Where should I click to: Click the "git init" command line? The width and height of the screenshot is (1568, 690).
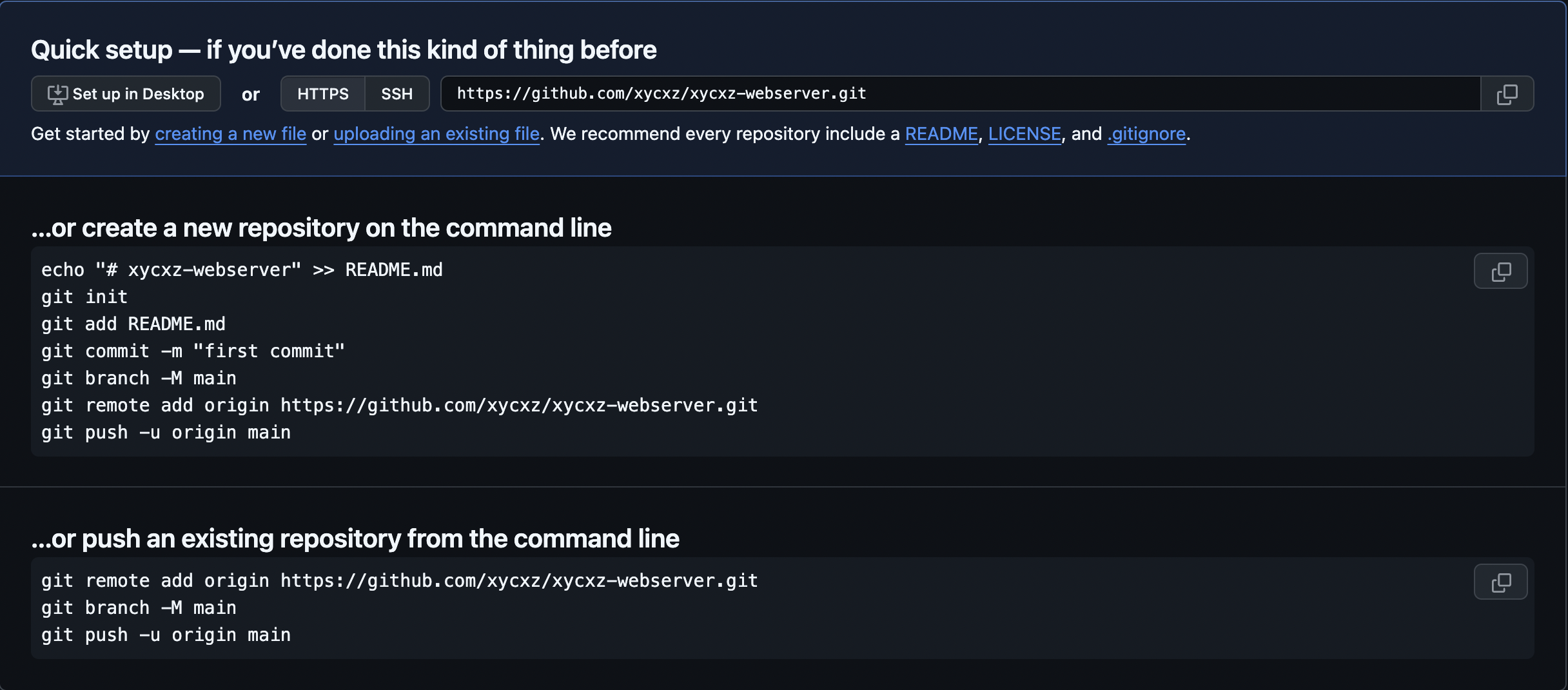click(84, 297)
